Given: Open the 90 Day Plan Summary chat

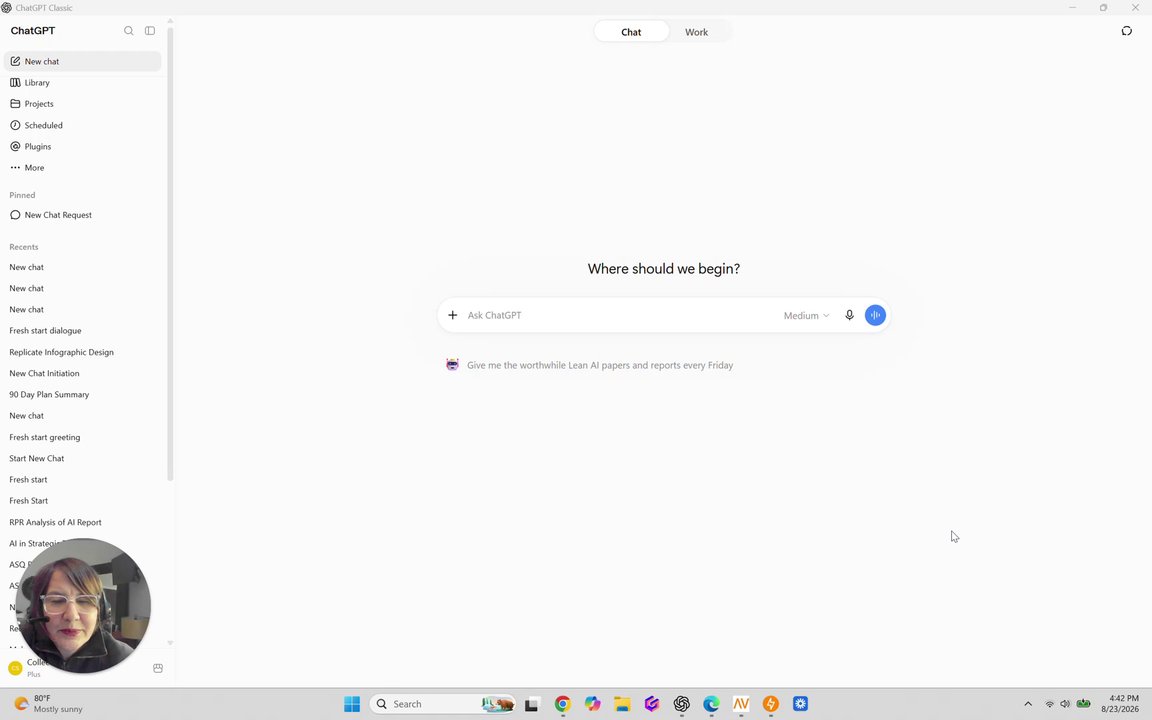Looking at the screenshot, I should pos(82,395).
